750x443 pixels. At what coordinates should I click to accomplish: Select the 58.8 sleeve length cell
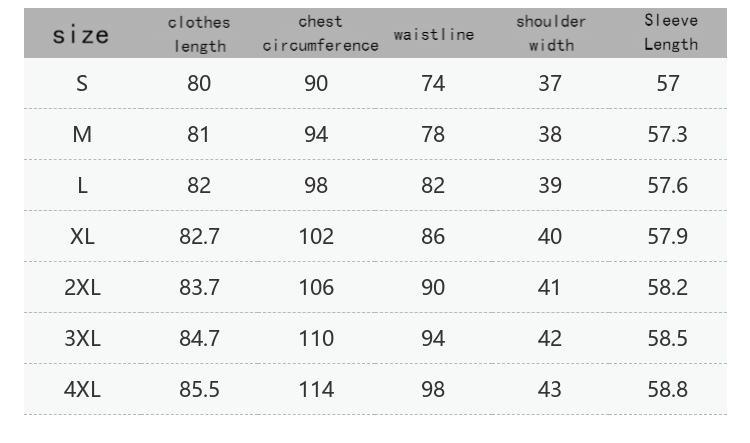668,389
